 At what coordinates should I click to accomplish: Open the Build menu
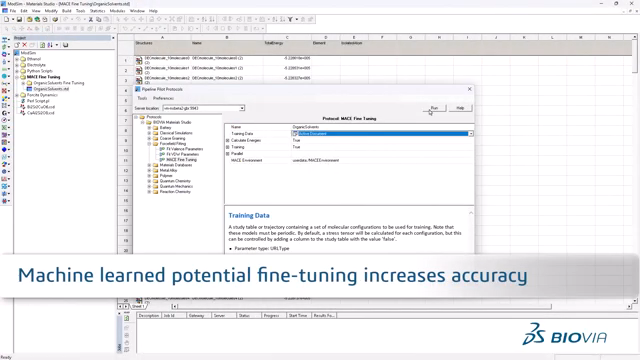67,11
